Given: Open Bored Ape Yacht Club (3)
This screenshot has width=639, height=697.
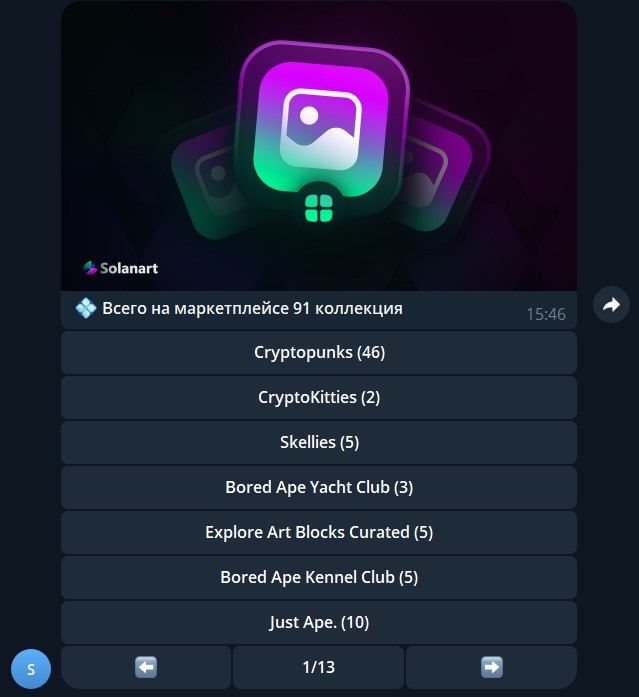Looking at the screenshot, I should [x=319, y=487].
